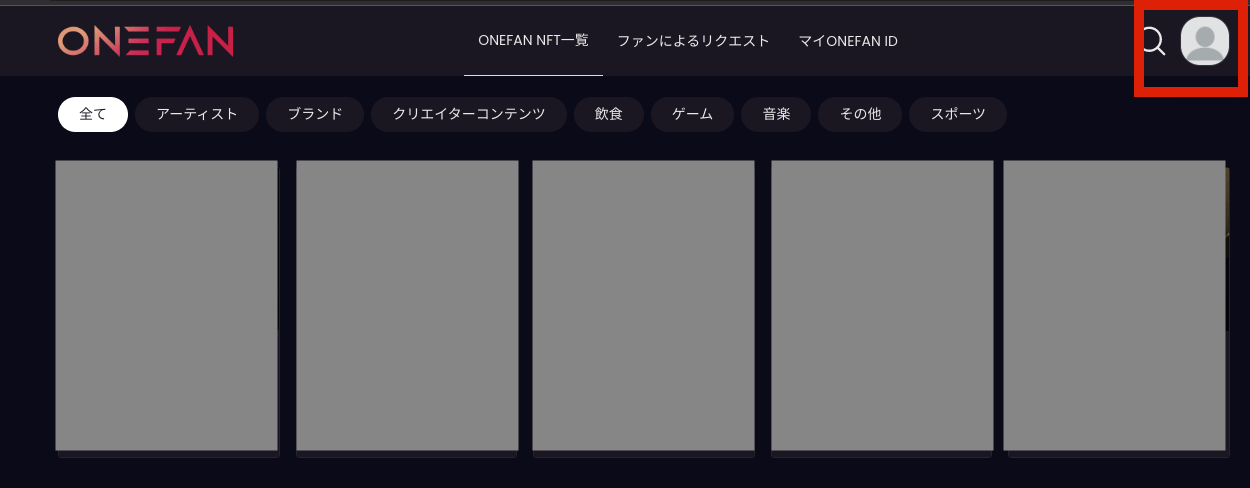Open the ONEFAN logo home link
Viewport: 1250px width, 488px height.
point(146,41)
